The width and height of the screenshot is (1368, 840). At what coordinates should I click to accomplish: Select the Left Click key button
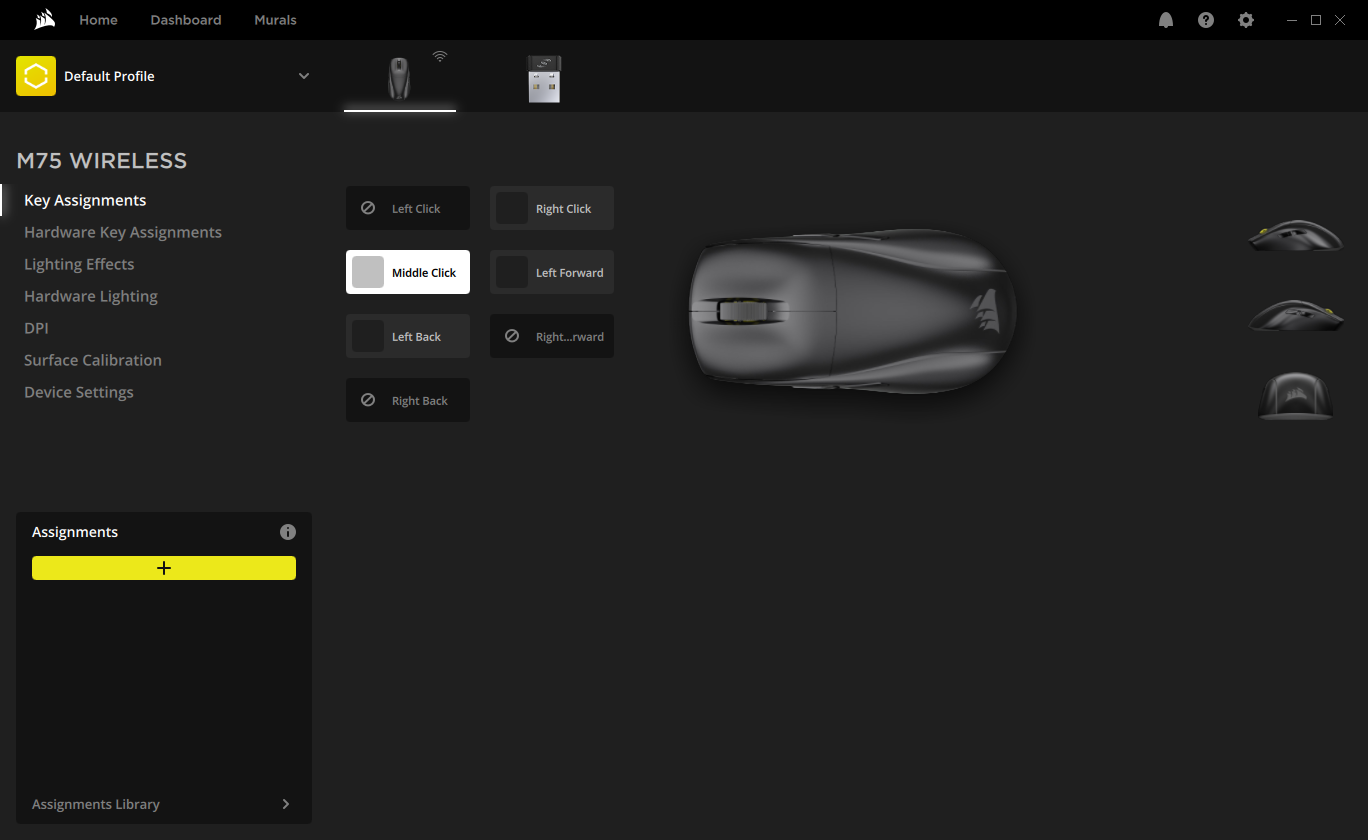[x=408, y=208]
